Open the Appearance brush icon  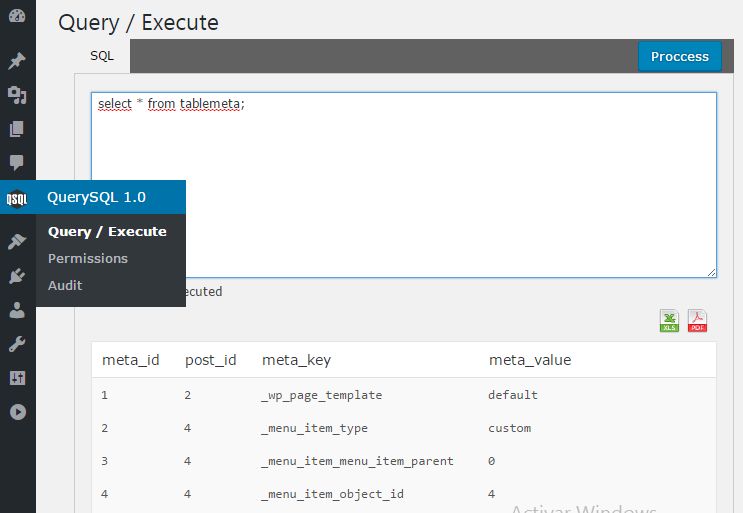point(17,241)
